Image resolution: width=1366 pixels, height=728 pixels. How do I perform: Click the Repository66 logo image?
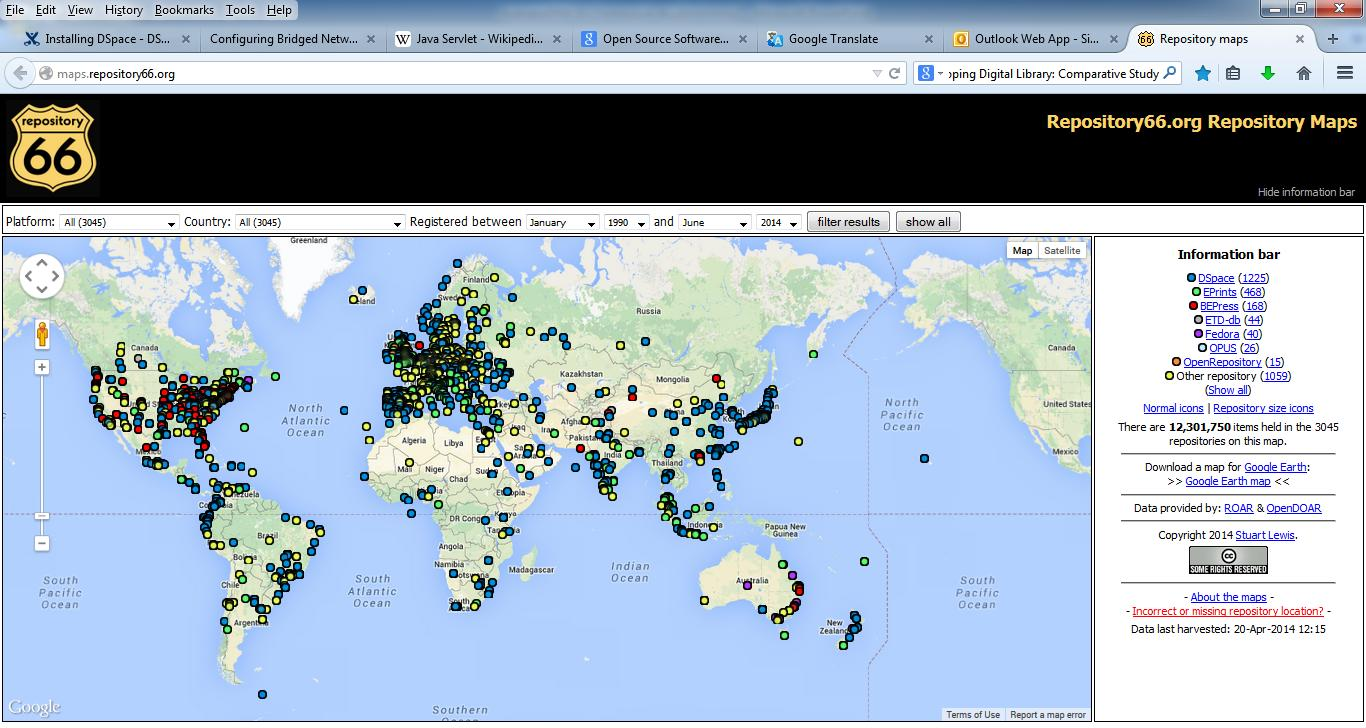point(53,148)
